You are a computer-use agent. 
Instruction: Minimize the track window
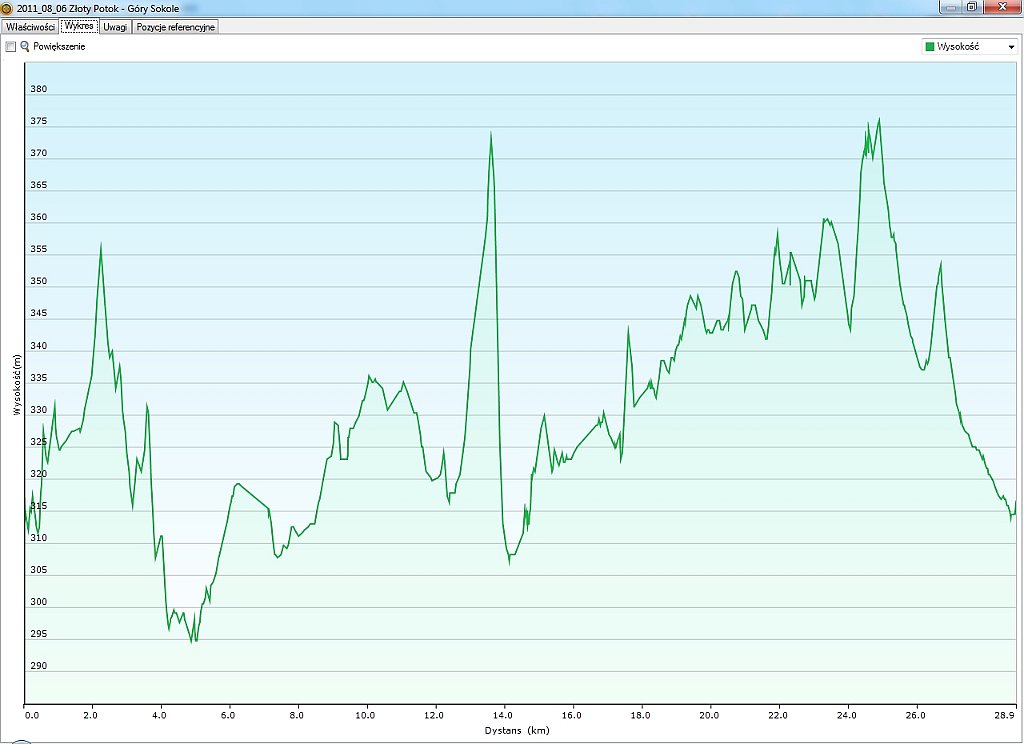coord(948,7)
